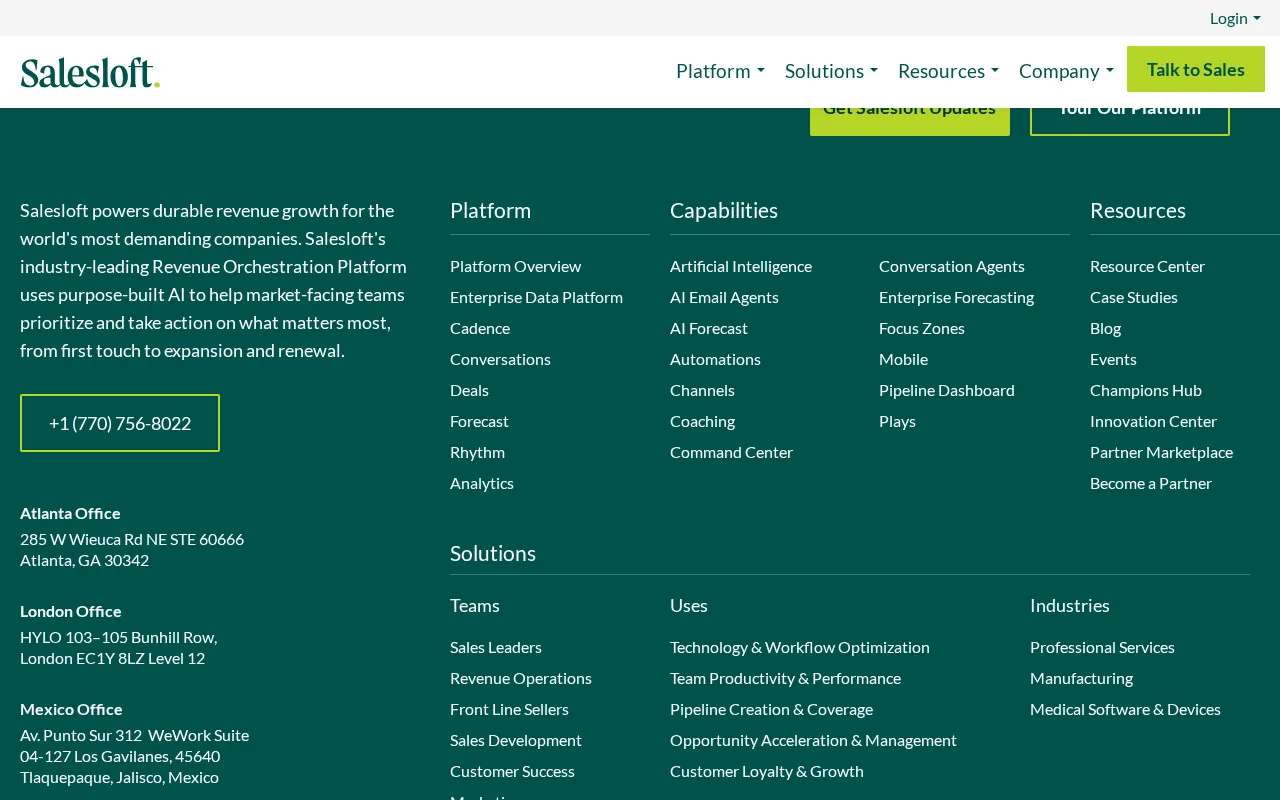This screenshot has width=1280, height=800.
Task: Click the +1 (770) 756-8022 phone button
Action: [x=120, y=423]
